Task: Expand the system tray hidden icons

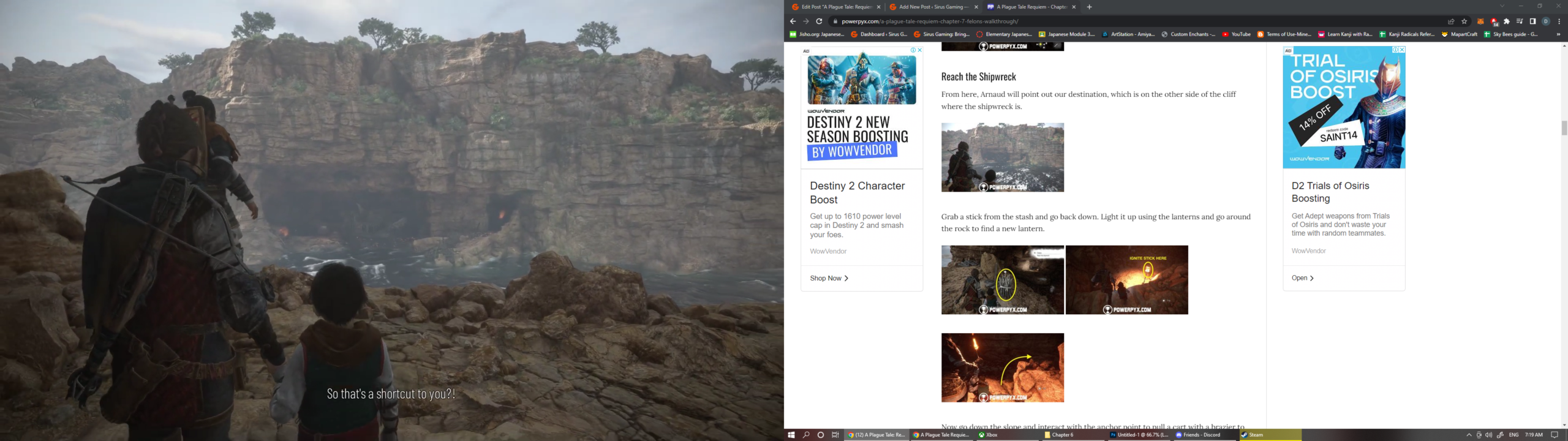Action: click(1469, 435)
